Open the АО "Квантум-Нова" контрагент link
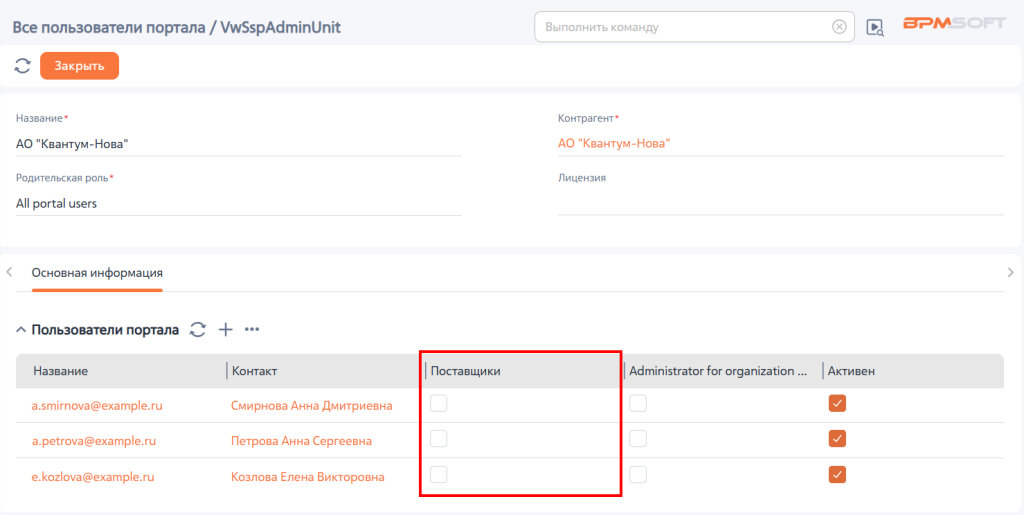Viewport: 1024px width, 515px height. (x=615, y=144)
